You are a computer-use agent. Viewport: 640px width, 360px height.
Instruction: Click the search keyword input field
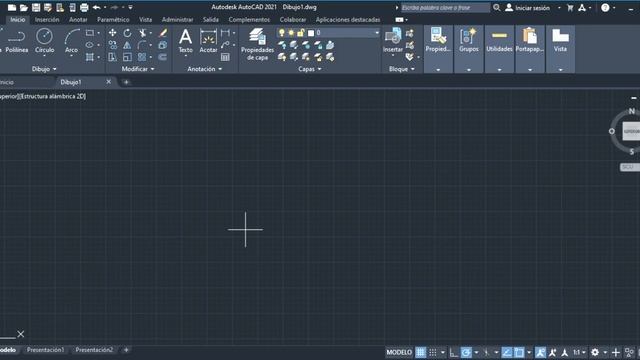tap(445, 7)
